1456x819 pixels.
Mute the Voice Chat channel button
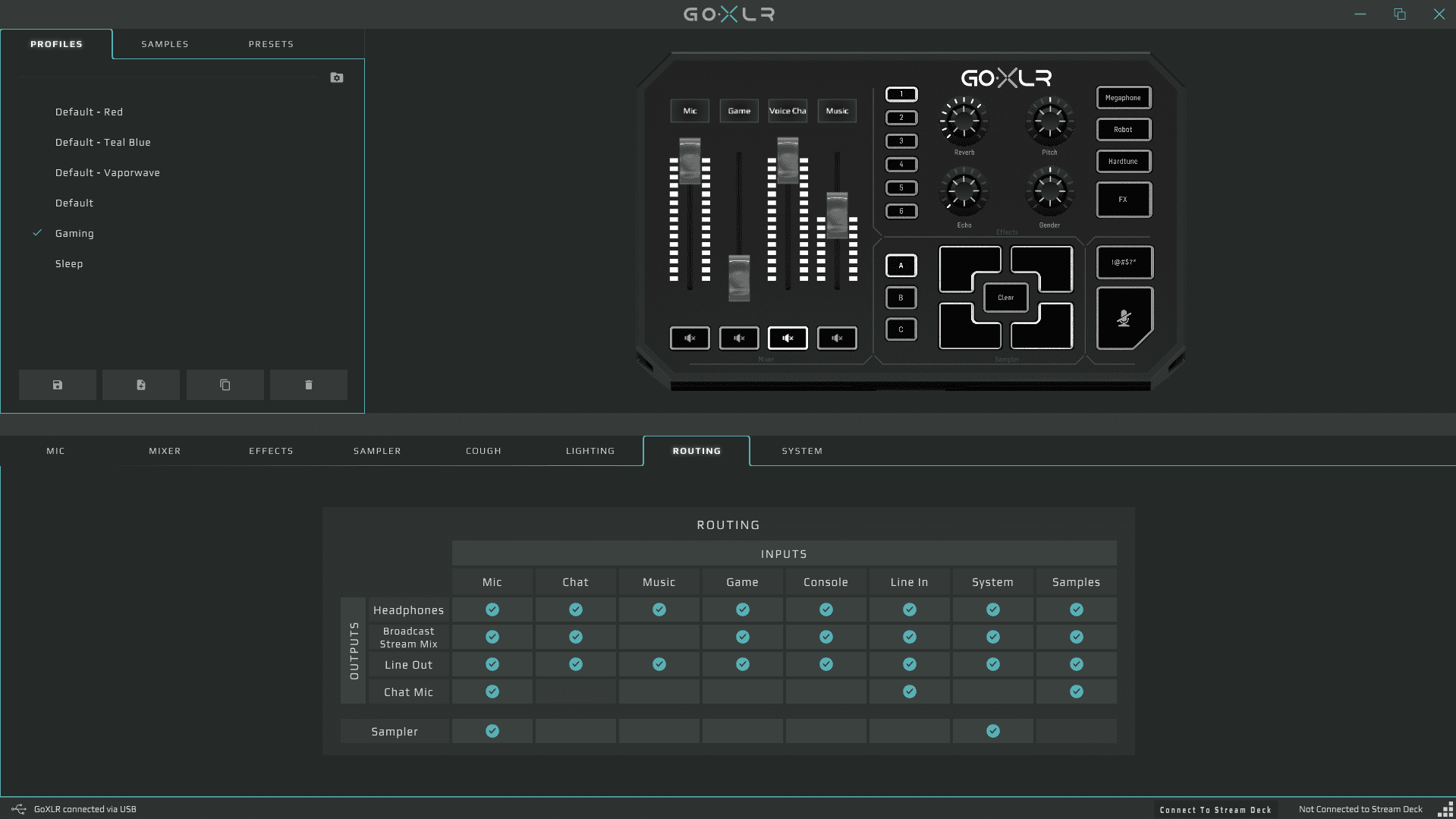[x=788, y=338]
